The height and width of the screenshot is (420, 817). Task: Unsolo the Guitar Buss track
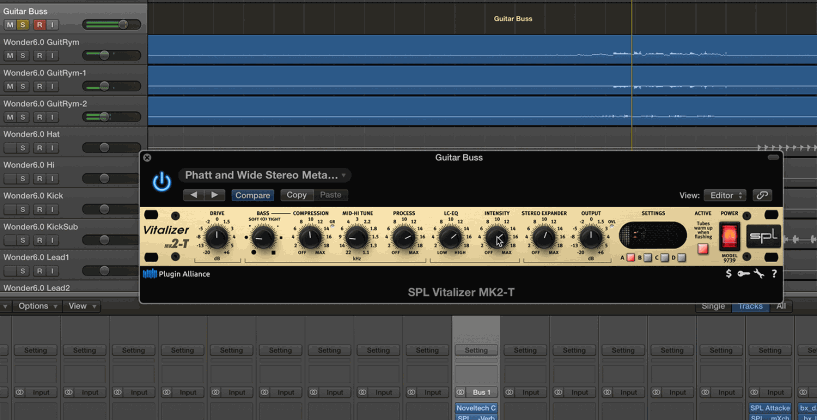pos(22,24)
